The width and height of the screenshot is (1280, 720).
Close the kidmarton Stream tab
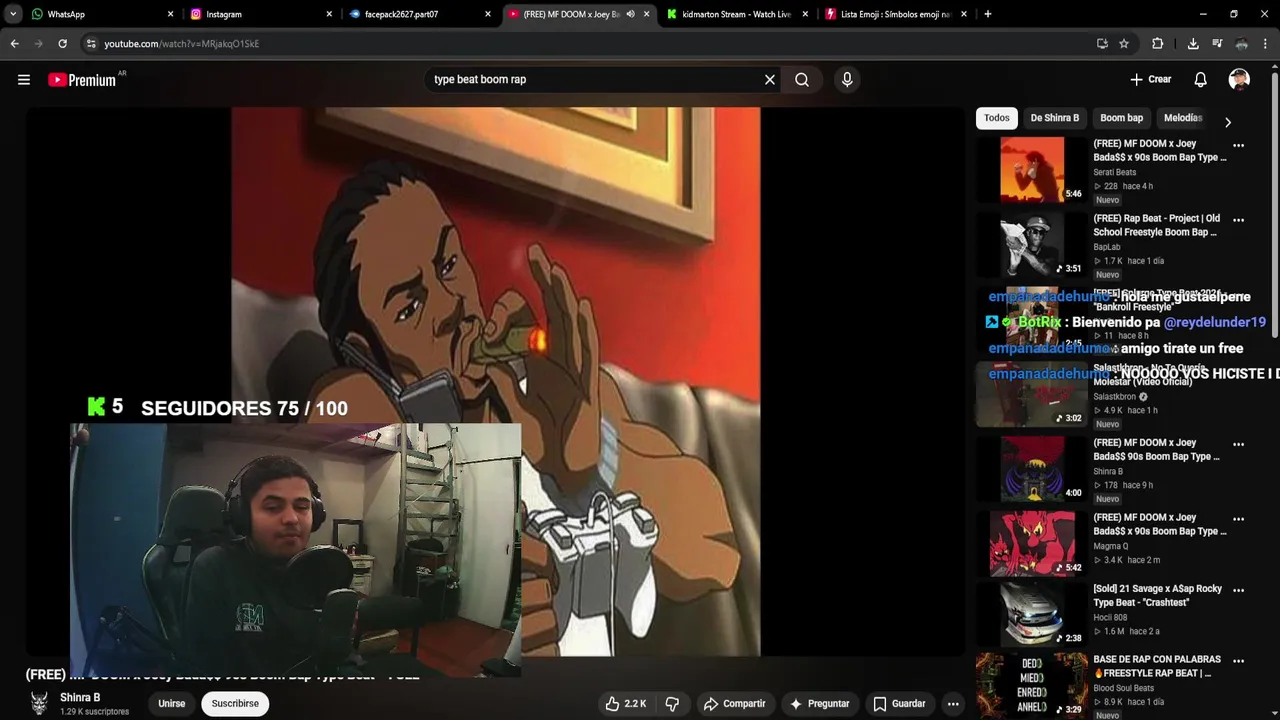coord(806,14)
